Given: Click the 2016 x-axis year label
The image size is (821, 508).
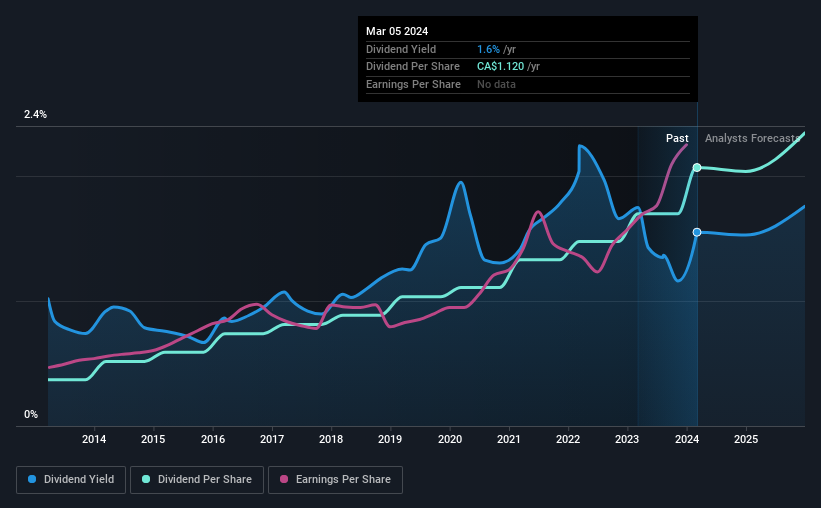Looking at the screenshot, I should click(x=213, y=439).
